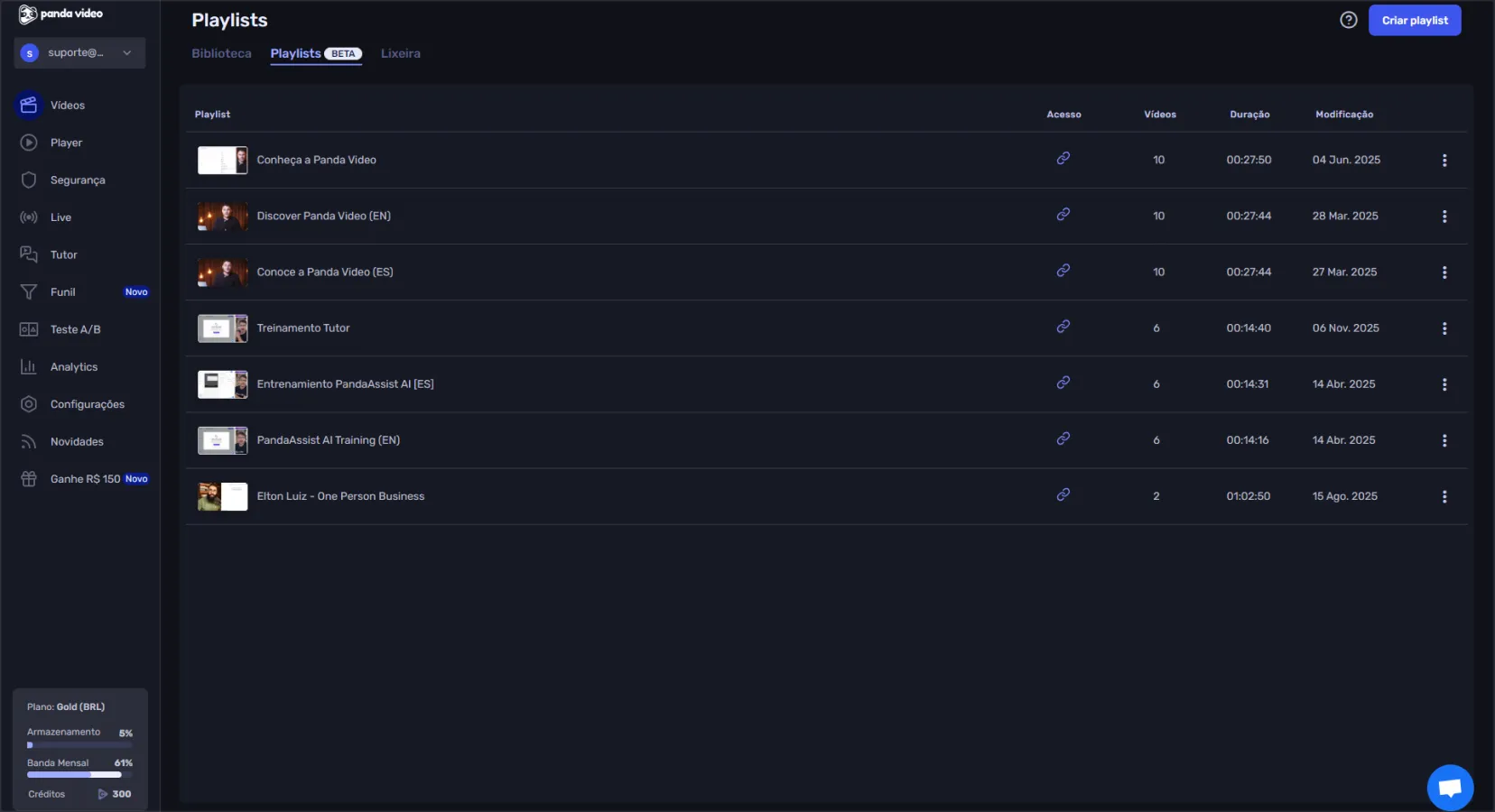Open more options for PandaAssist AI Training (EN)

(x=1444, y=440)
